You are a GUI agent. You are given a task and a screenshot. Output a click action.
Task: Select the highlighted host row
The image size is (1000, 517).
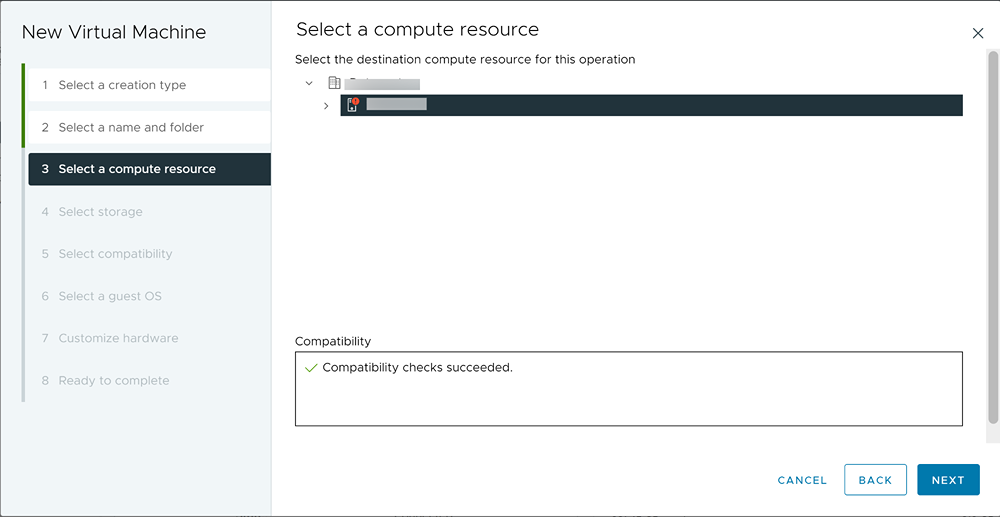(650, 105)
